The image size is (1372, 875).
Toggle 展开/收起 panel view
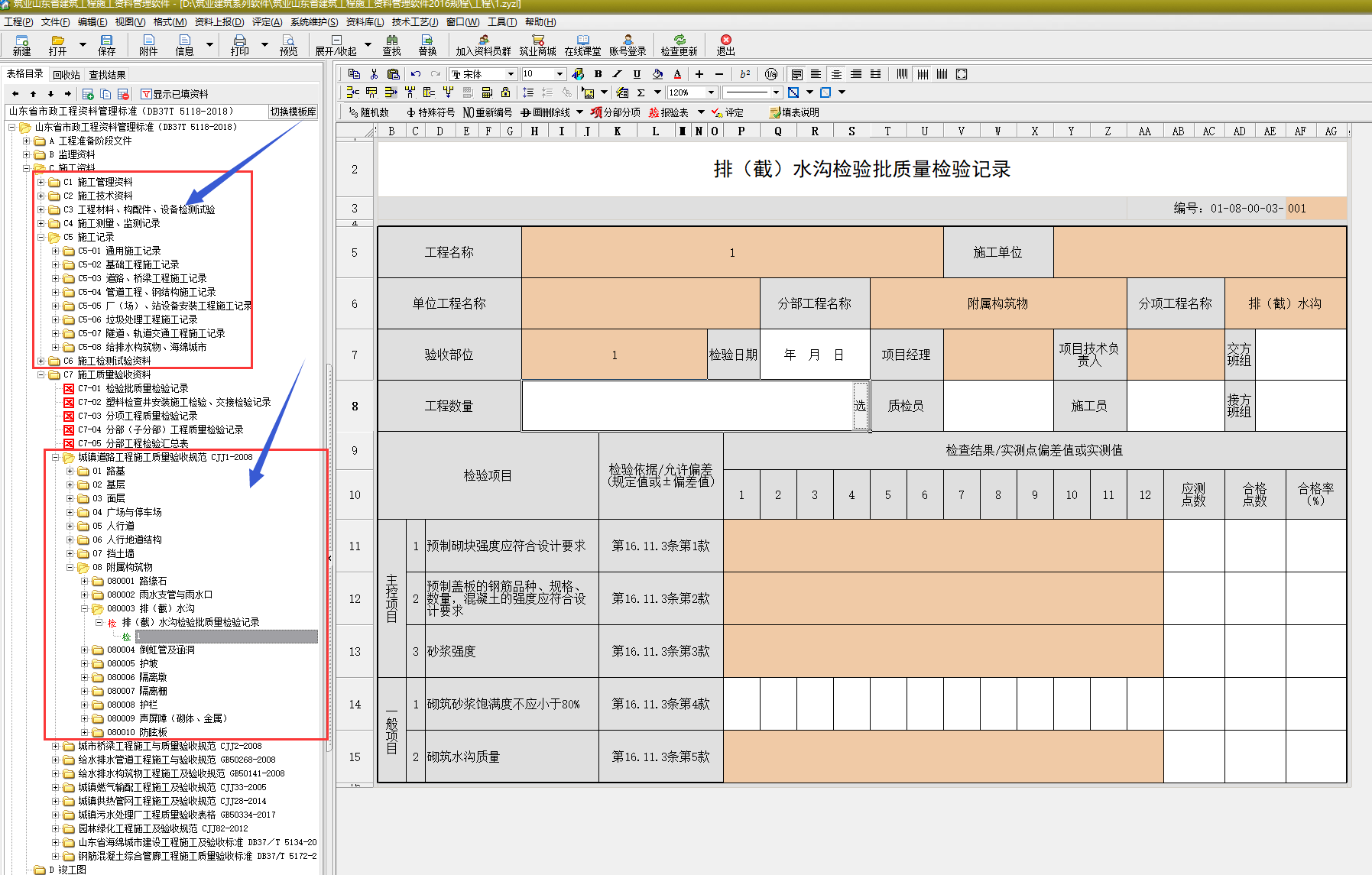point(336,45)
